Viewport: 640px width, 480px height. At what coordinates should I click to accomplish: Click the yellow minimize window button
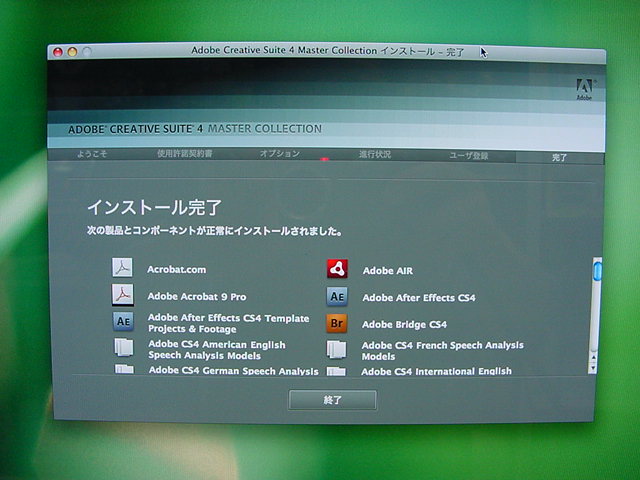72,52
